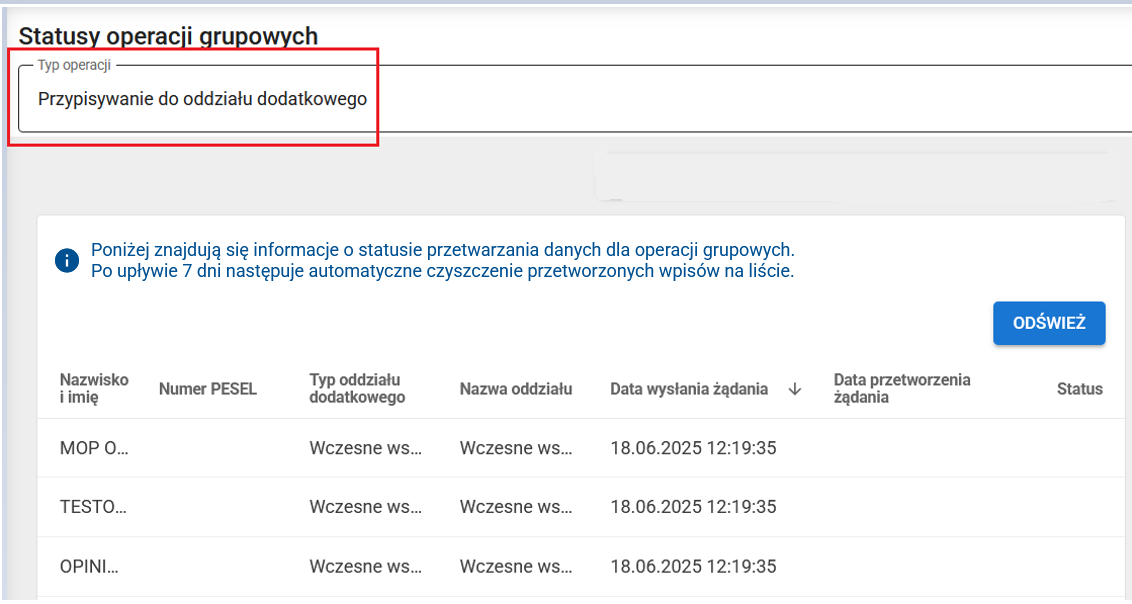Click the ODŚWIEŻ refresh button
This screenshot has width=1132, height=604.
pyautogui.click(x=1048, y=322)
